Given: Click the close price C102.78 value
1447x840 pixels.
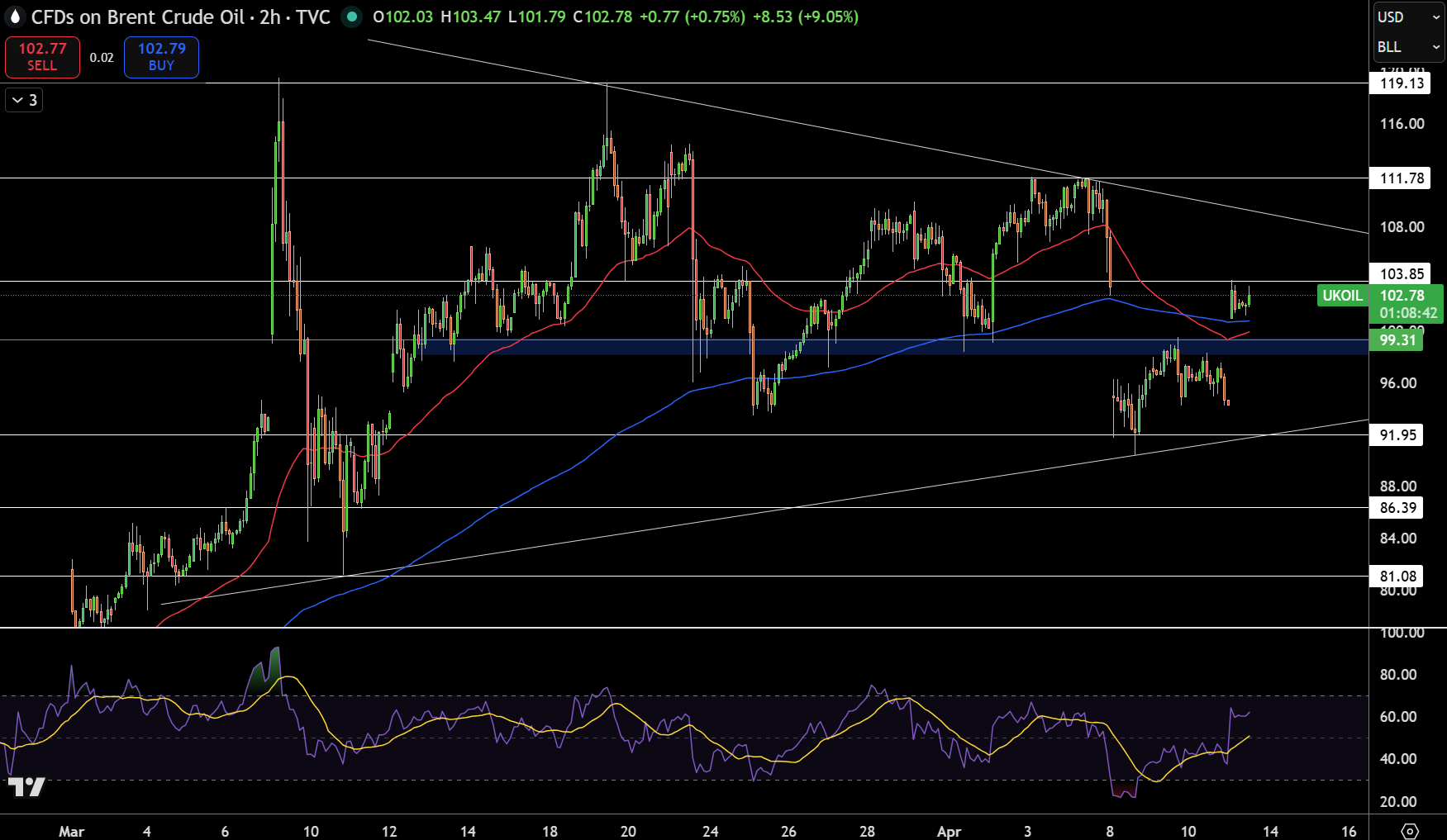Looking at the screenshot, I should 602,17.
